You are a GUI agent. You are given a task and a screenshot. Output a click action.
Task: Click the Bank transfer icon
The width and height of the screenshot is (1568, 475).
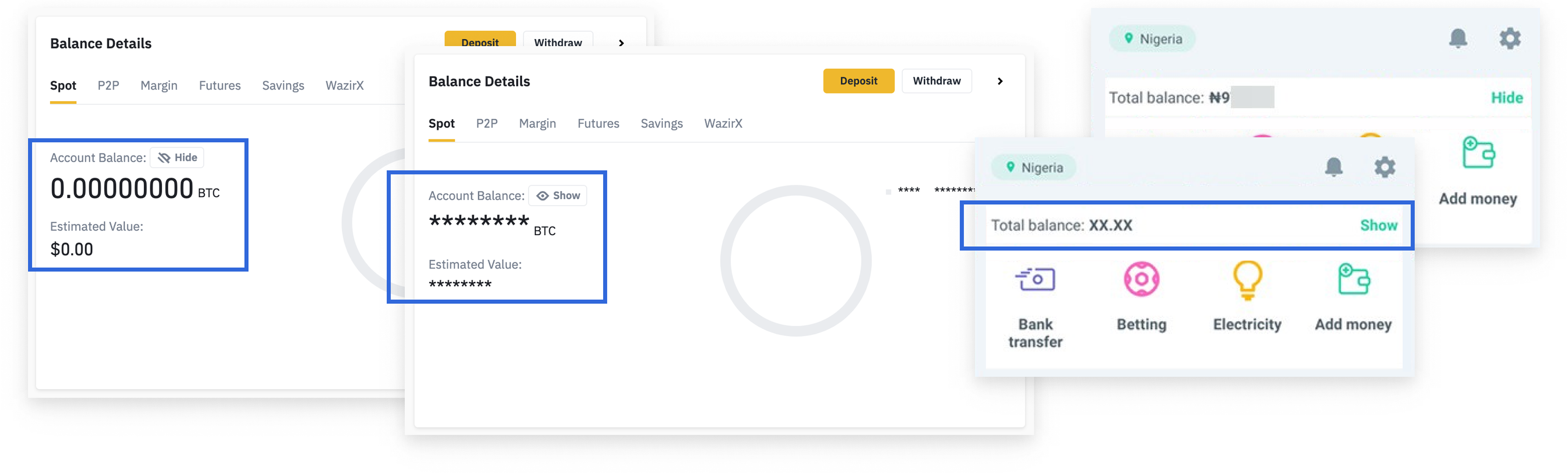[1035, 279]
